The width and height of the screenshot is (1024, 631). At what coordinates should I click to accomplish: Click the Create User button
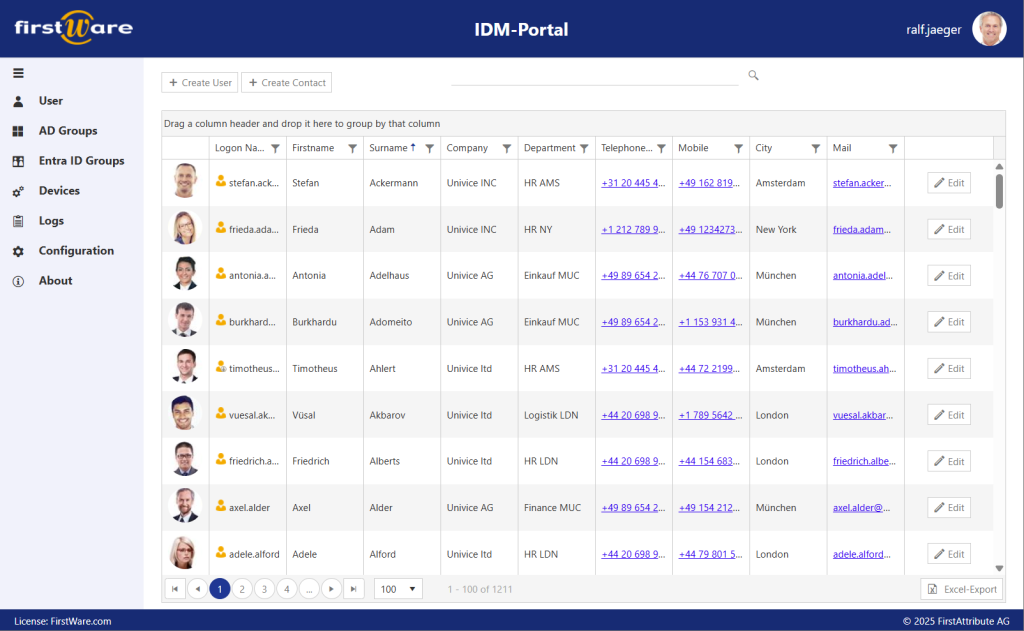(200, 83)
